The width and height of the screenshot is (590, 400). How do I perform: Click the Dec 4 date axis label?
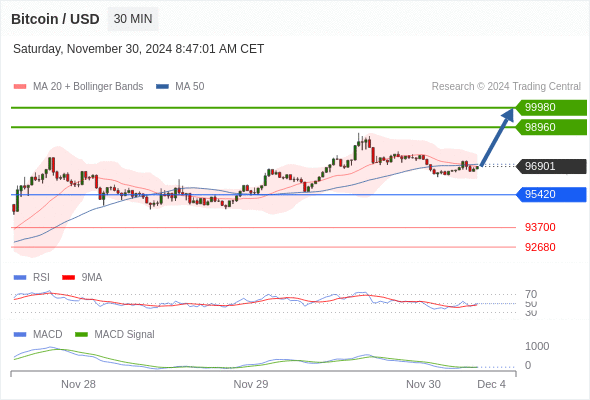(x=491, y=384)
